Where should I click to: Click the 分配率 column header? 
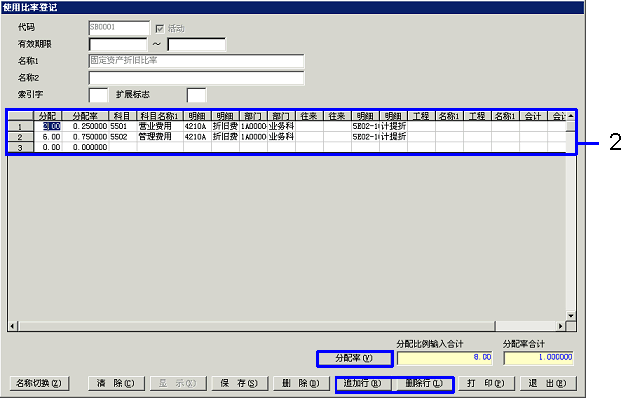point(85,116)
